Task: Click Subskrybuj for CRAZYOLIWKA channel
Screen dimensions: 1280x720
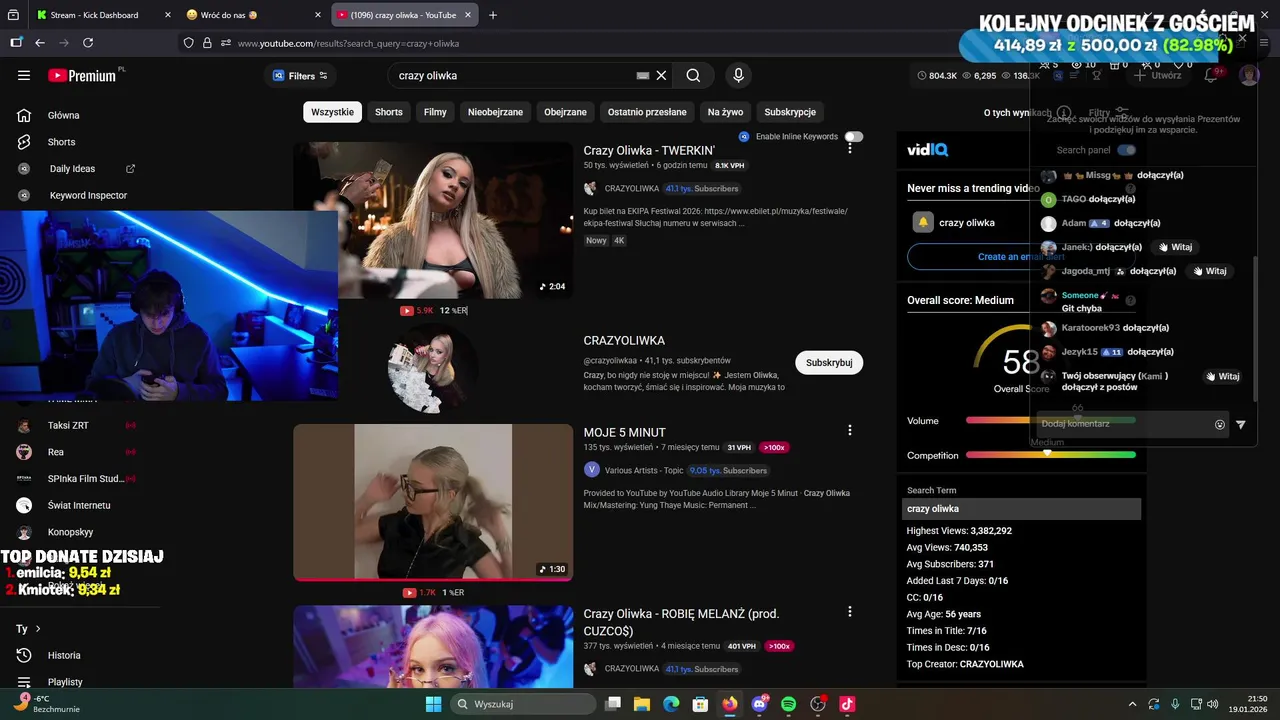Action: pyautogui.click(x=829, y=363)
